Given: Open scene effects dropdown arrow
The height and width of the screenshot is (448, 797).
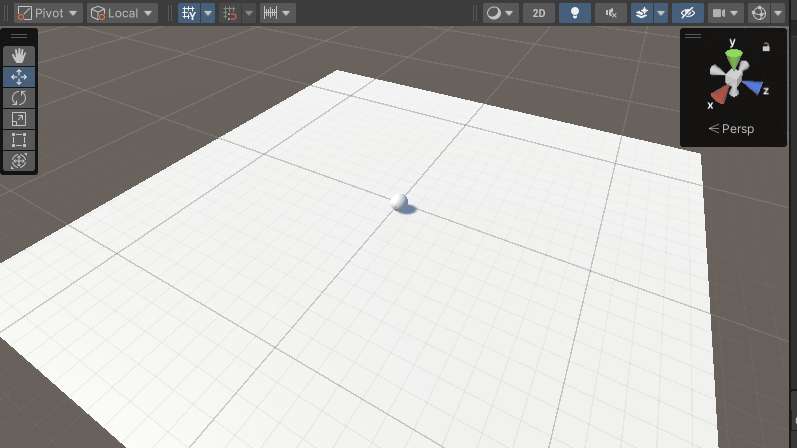Looking at the screenshot, I should point(661,13).
